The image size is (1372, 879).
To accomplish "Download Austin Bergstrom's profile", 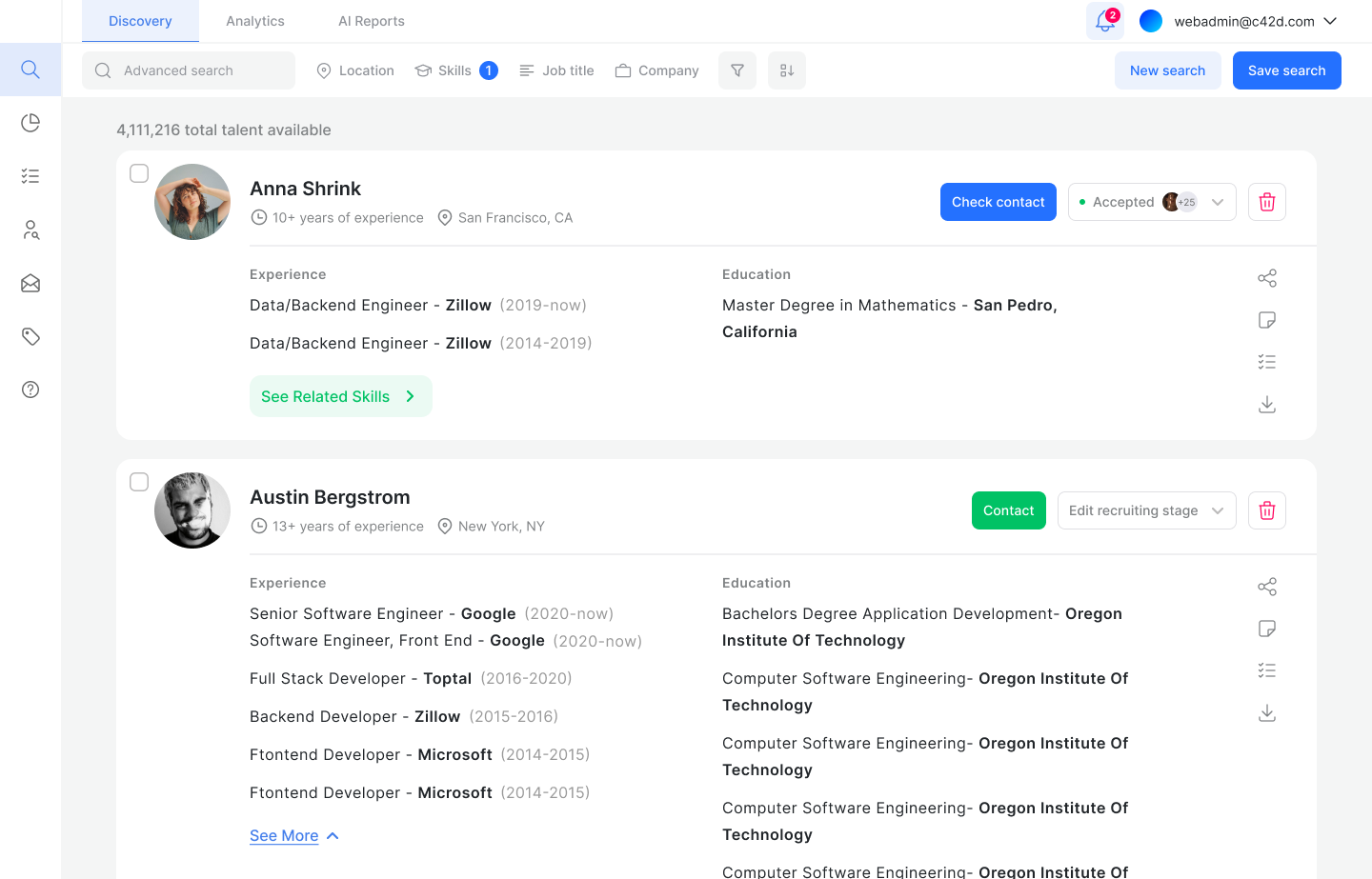I will [1267, 713].
